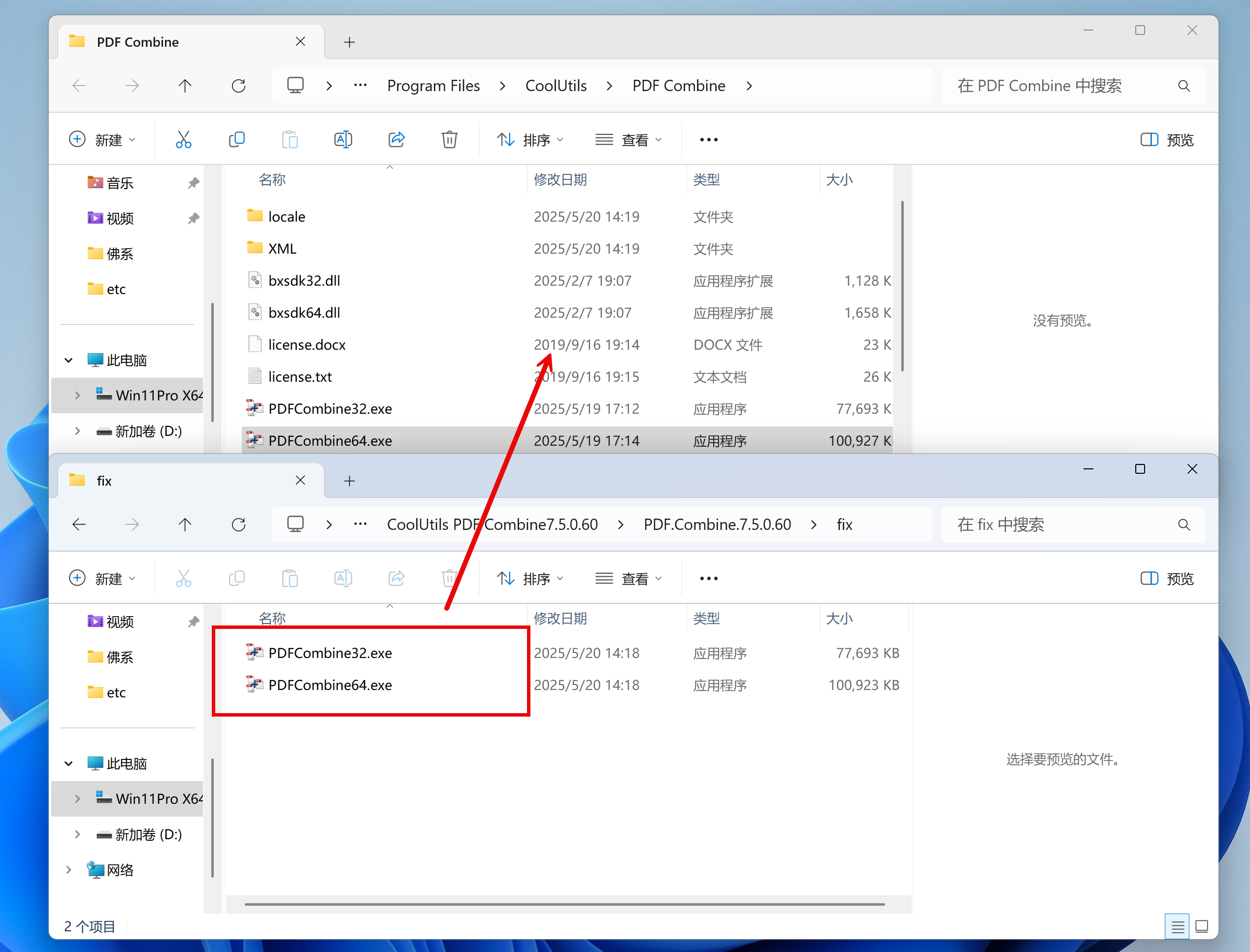
Task: Click the horizontal scrollbar in fix file list
Action: click(x=564, y=904)
